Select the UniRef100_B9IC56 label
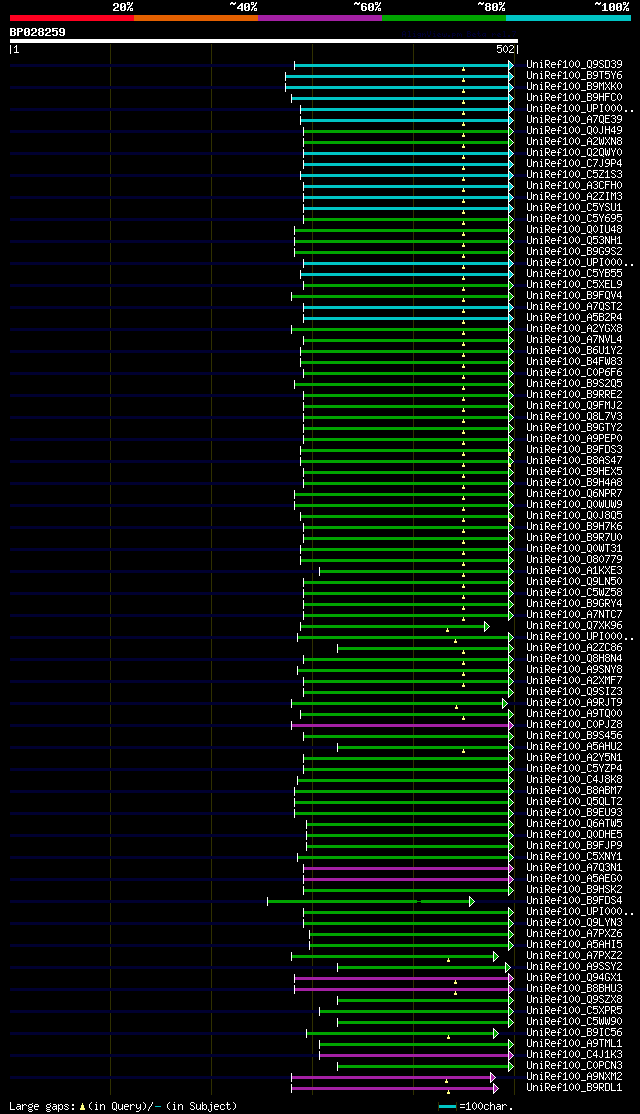 574,1033
